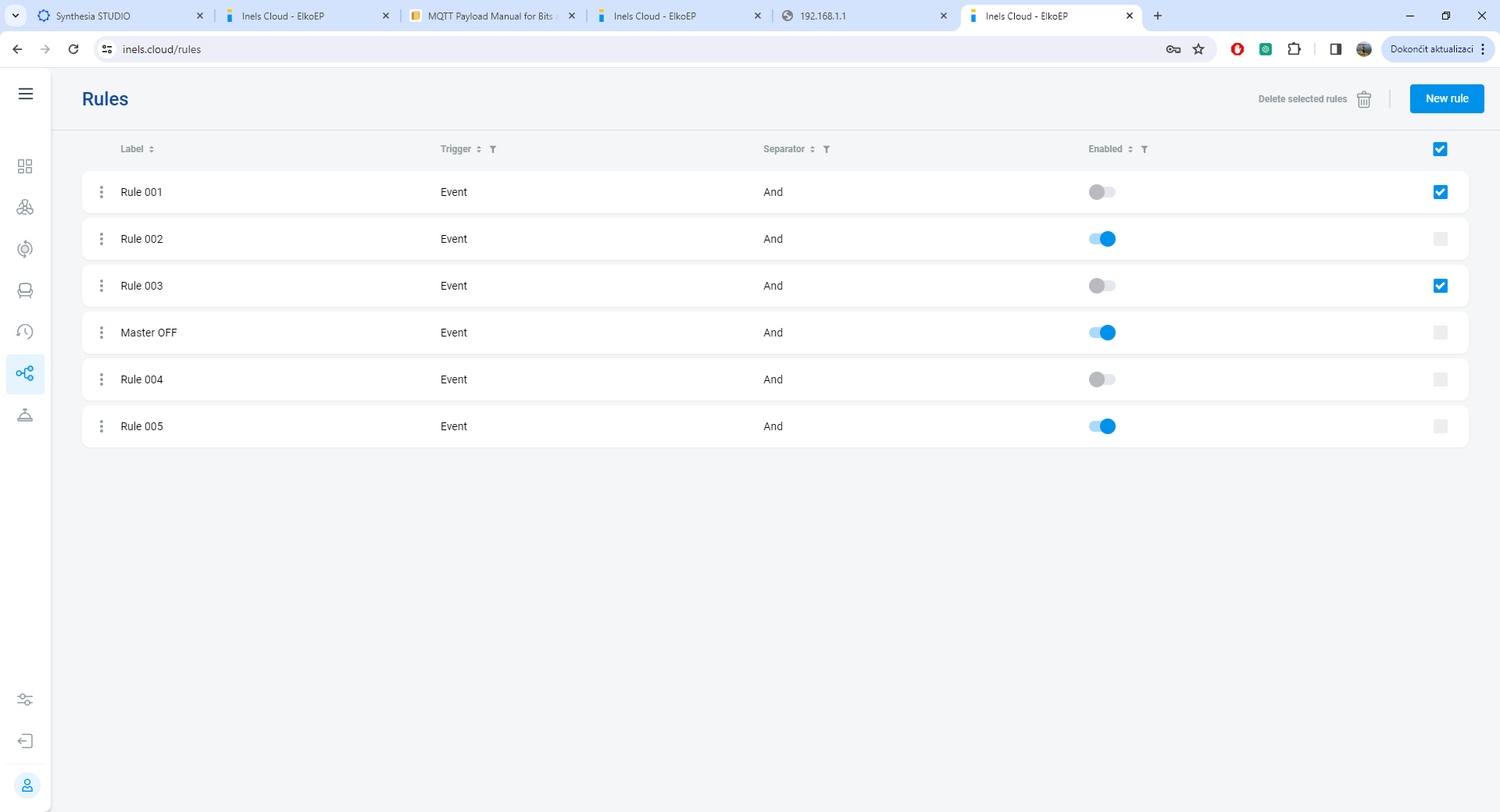The width and height of the screenshot is (1500, 812).
Task: Uncheck the select-all checkbox in header
Action: 1440,149
